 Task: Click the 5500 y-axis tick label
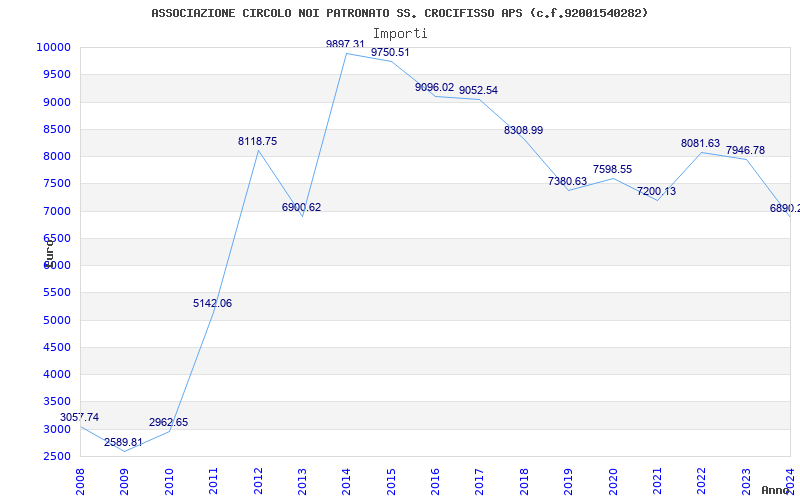pyautogui.click(x=56, y=293)
